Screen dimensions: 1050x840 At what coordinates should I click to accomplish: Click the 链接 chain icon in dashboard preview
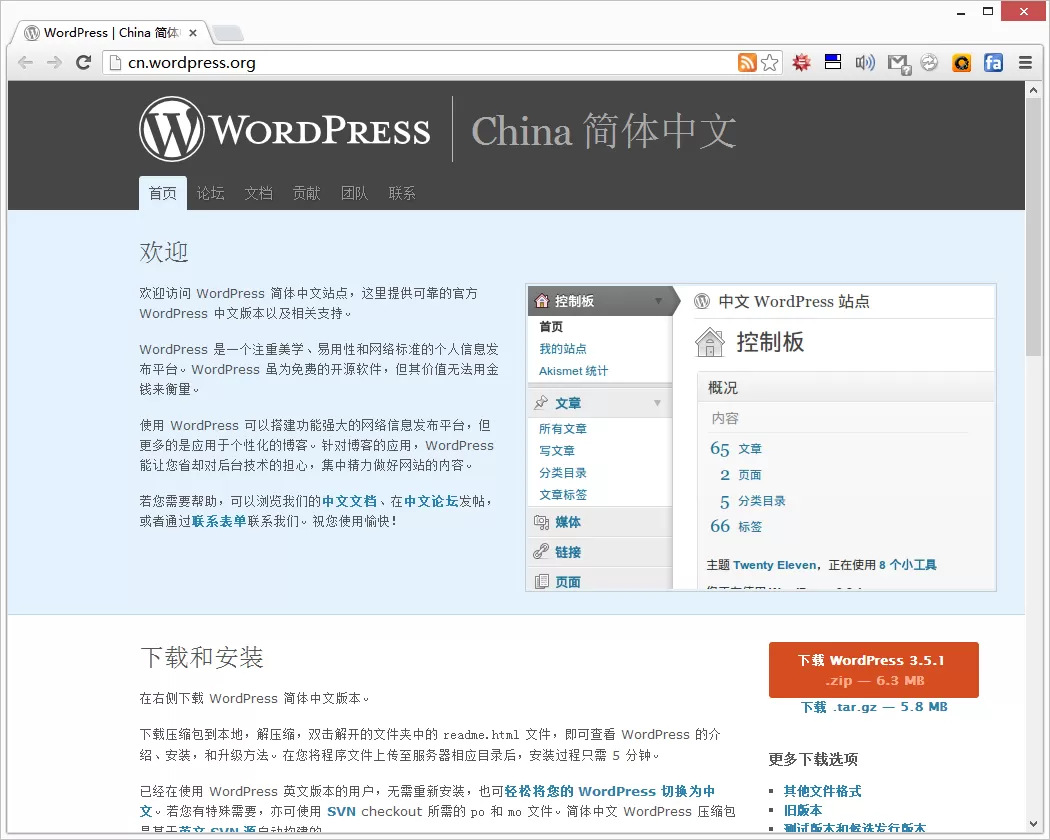[x=541, y=551]
